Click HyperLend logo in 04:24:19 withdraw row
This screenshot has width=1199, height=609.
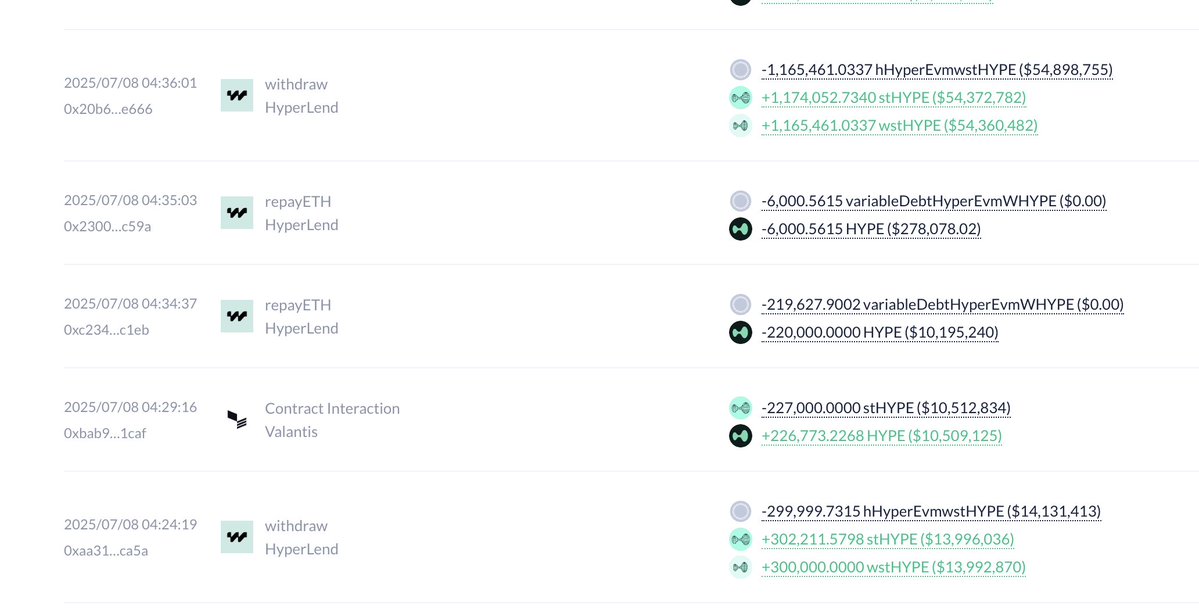[x=237, y=537]
